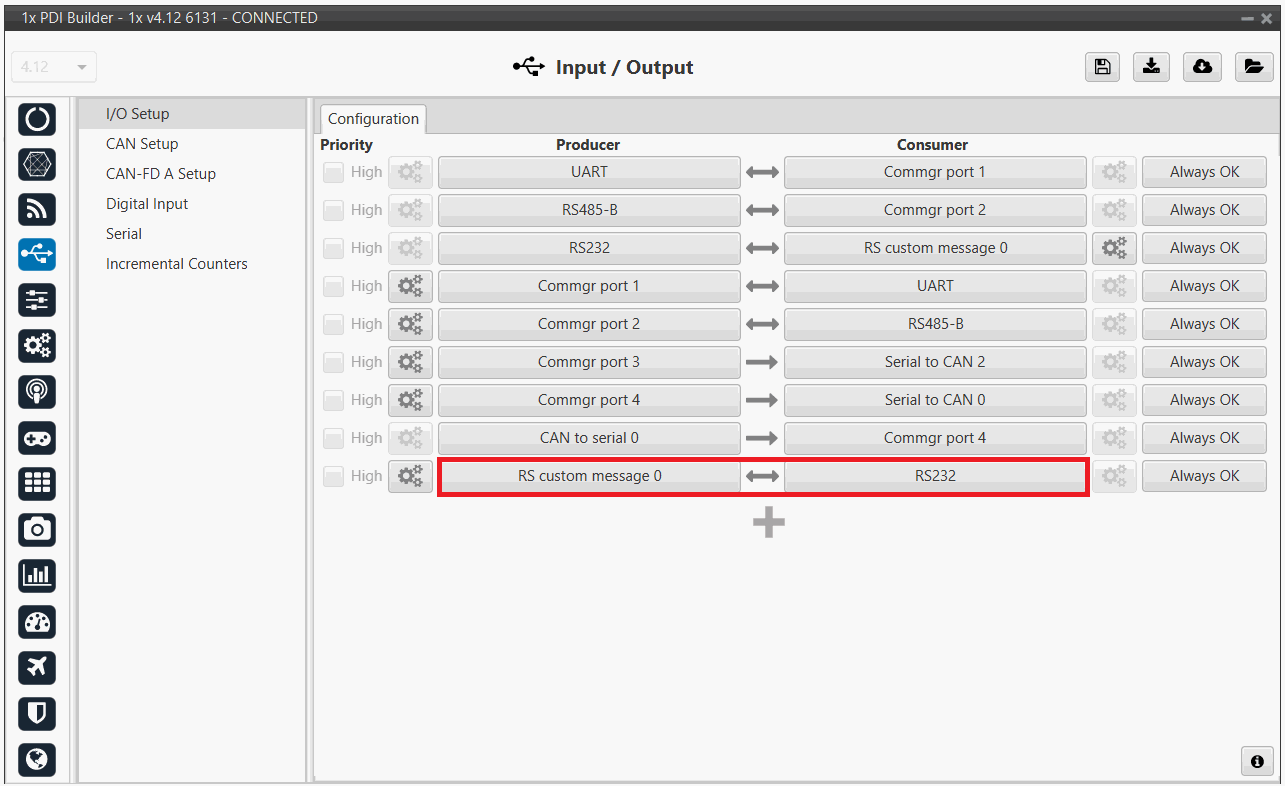This screenshot has height=786, width=1285.
Task: Switch to the Configuration tab
Action: [373, 119]
